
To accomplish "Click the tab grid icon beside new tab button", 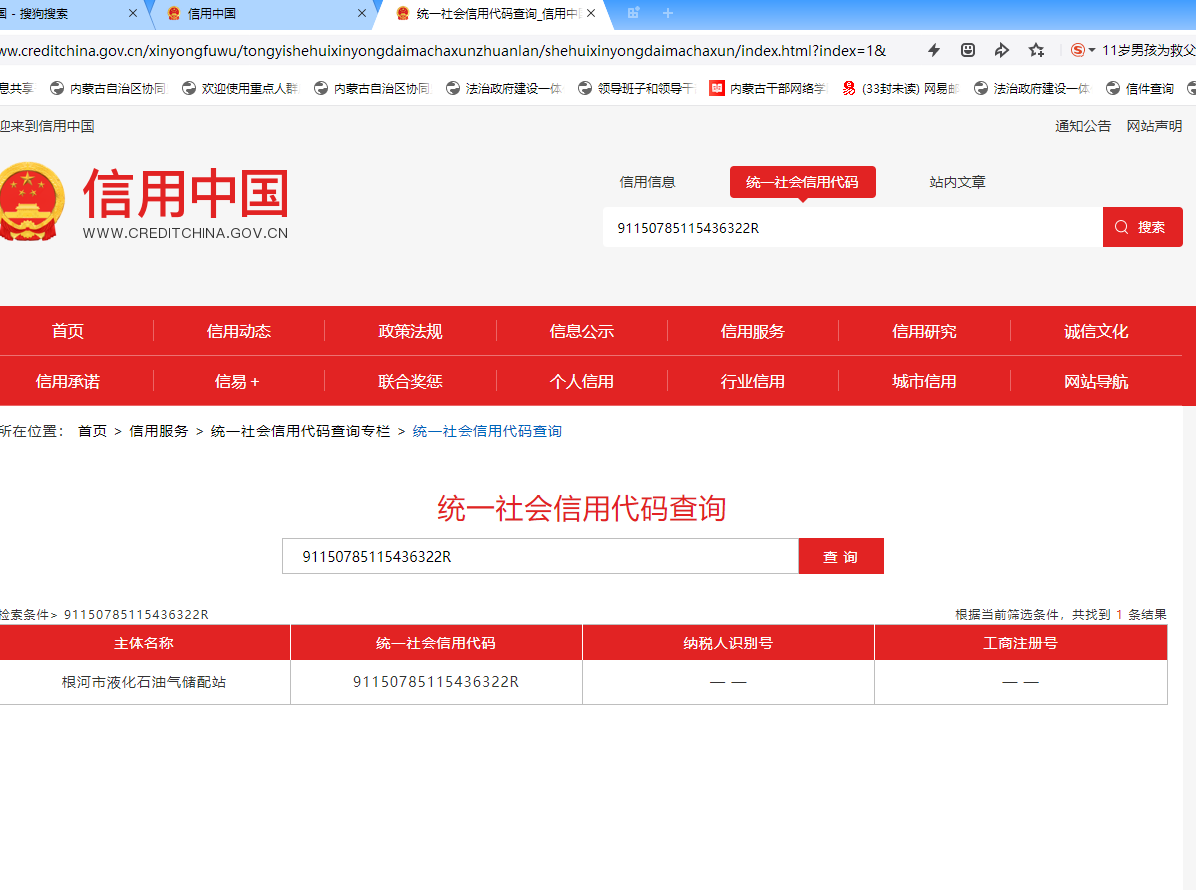I will point(633,13).
